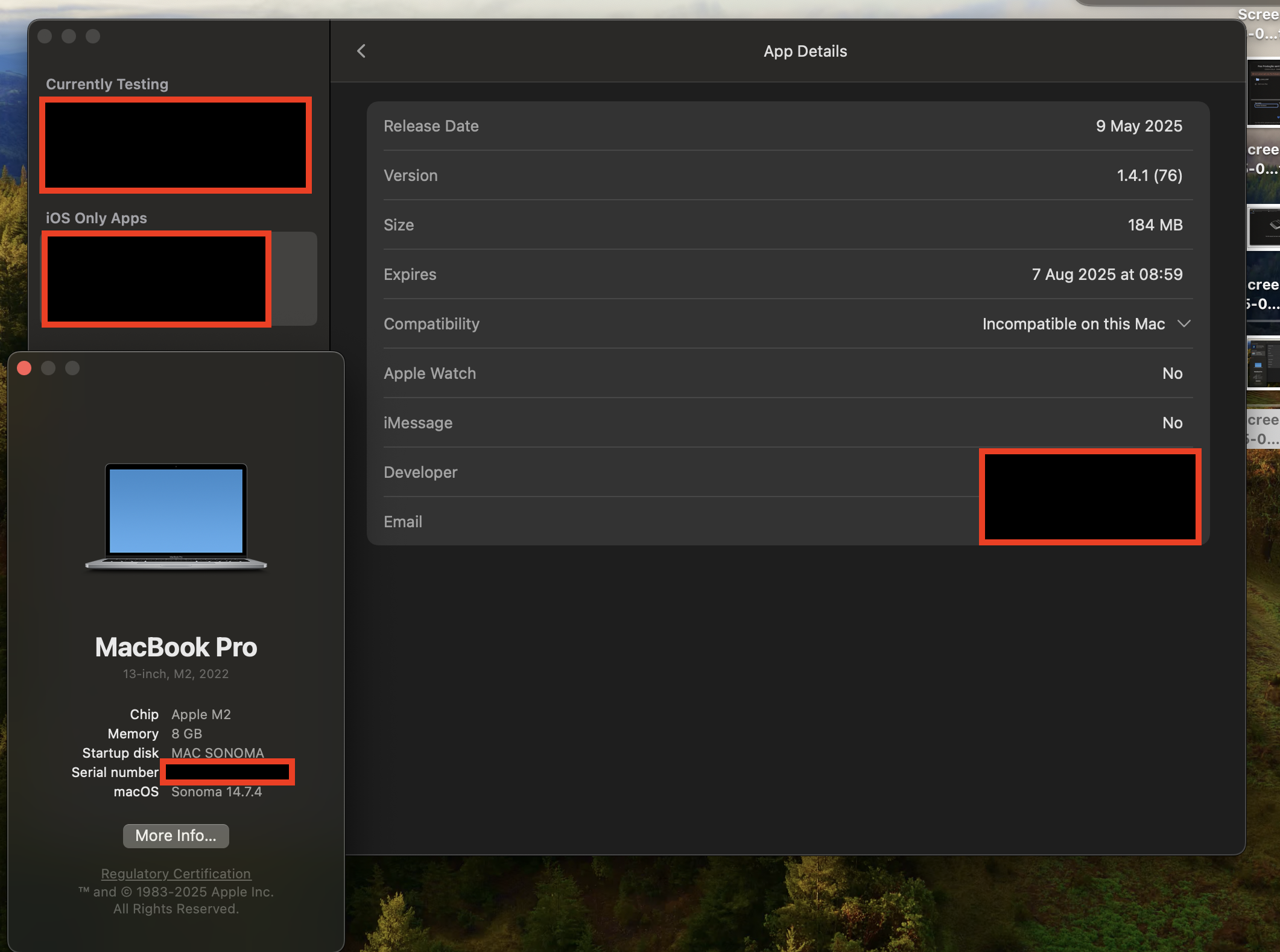
Task: Select the Release Date value 9 May 2025
Action: tap(1139, 126)
